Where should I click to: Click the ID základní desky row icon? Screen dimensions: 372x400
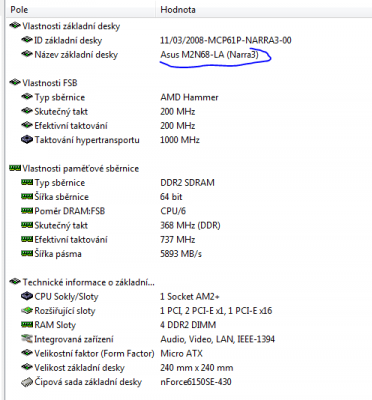(x=27, y=40)
